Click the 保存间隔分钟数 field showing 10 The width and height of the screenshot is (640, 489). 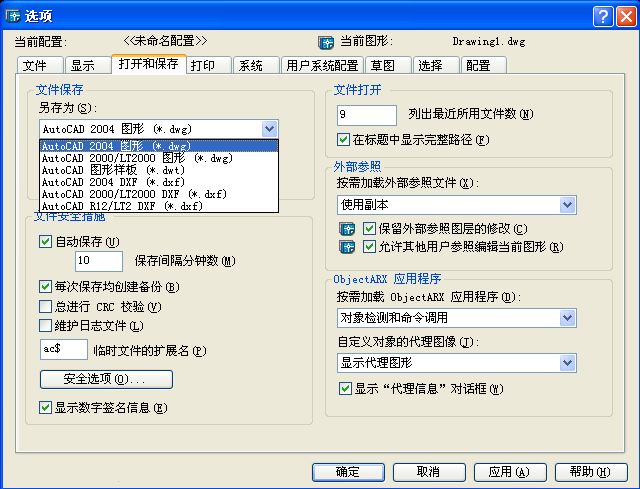coord(98,261)
